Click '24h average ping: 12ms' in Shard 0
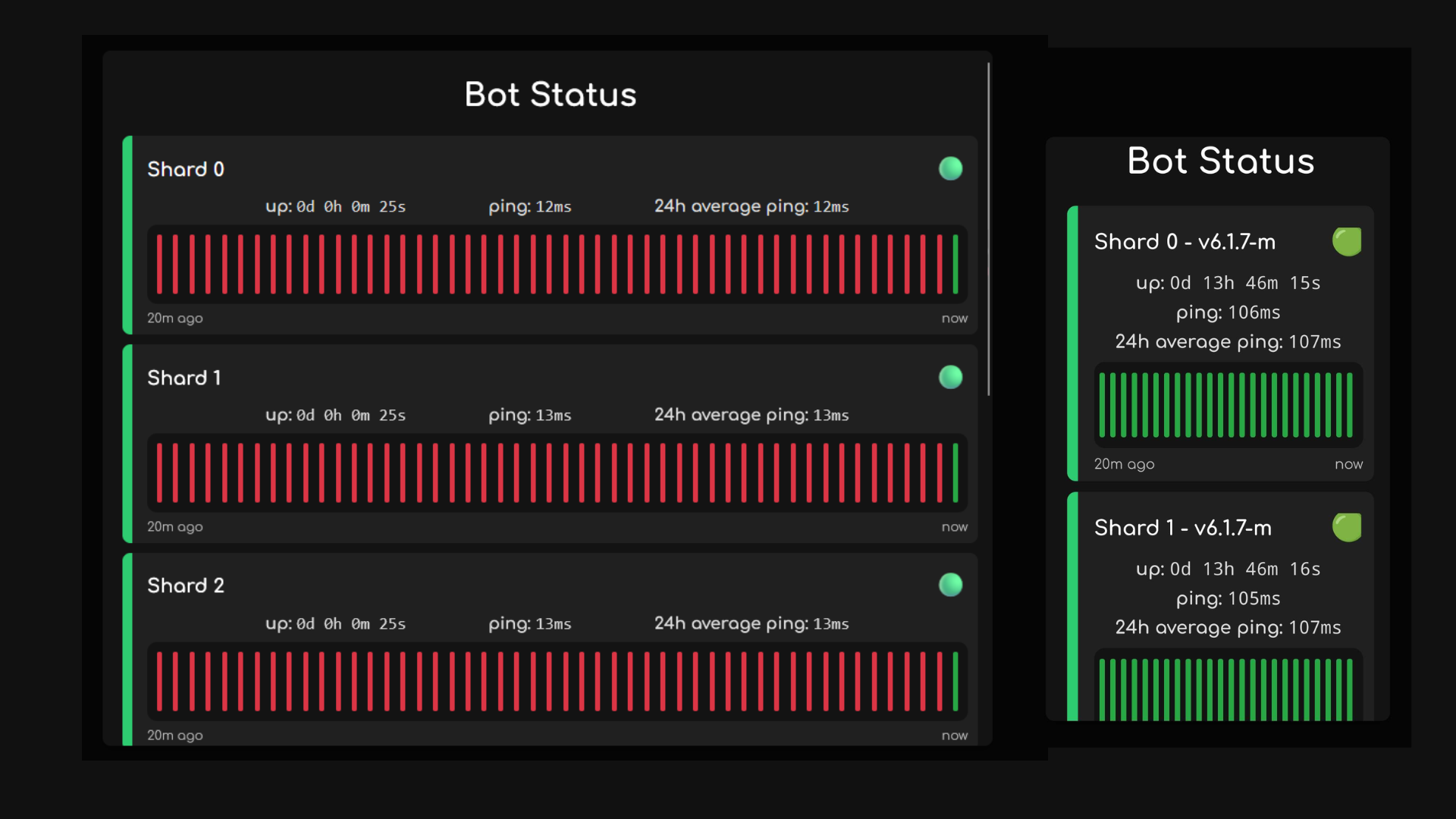1456x819 pixels. point(752,206)
